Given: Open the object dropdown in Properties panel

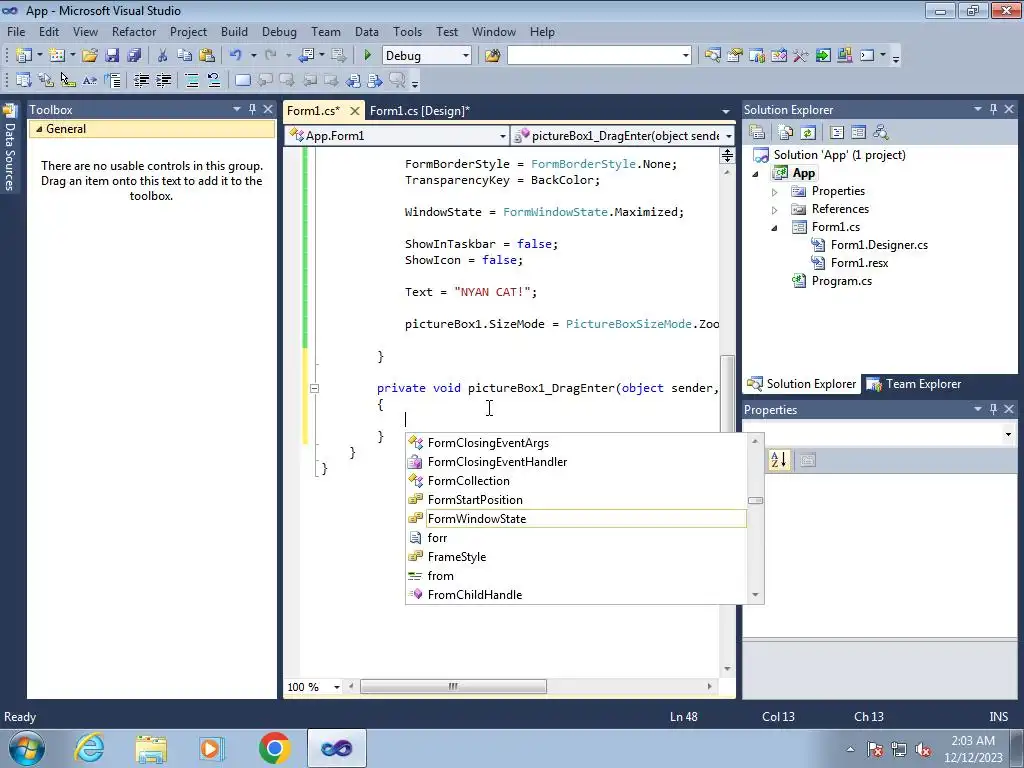Looking at the screenshot, I should point(1008,434).
